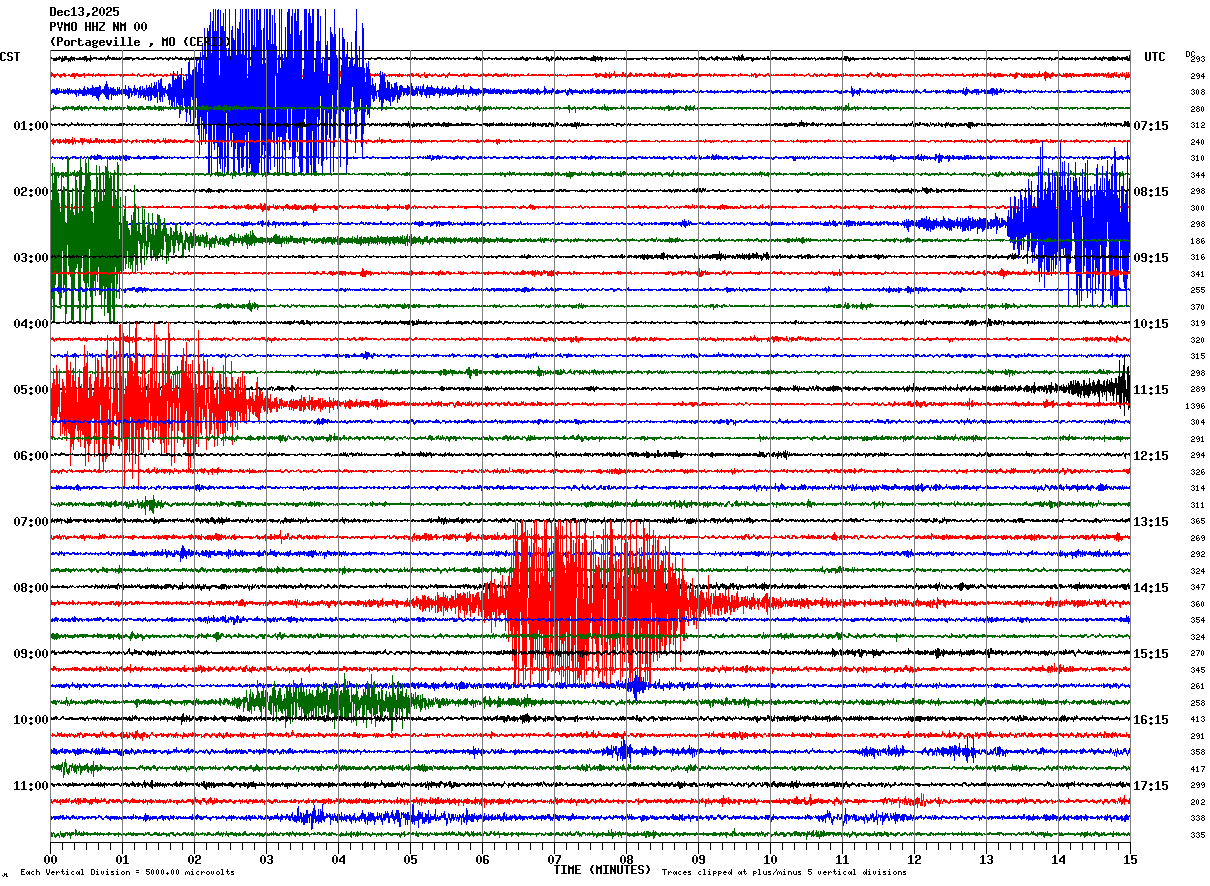This screenshot has width=1210, height=886.
Task: Click minute tick label 15 on the time axis
Action: (1130, 859)
